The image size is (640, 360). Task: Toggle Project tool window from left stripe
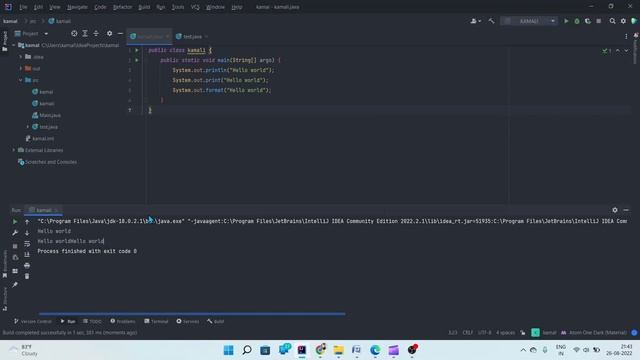tap(5, 41)
